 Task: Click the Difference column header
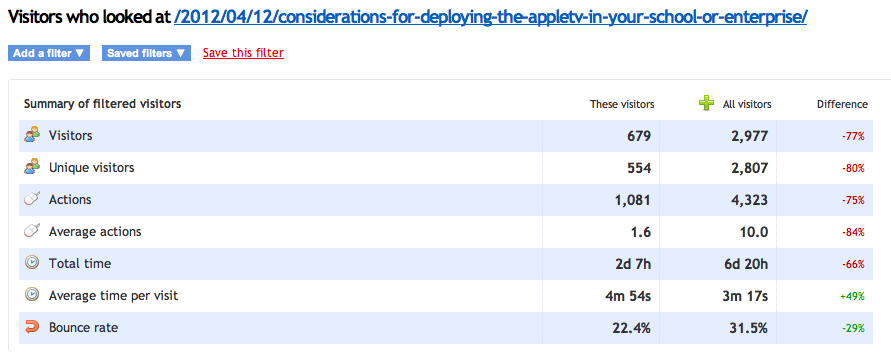[842, 104]
